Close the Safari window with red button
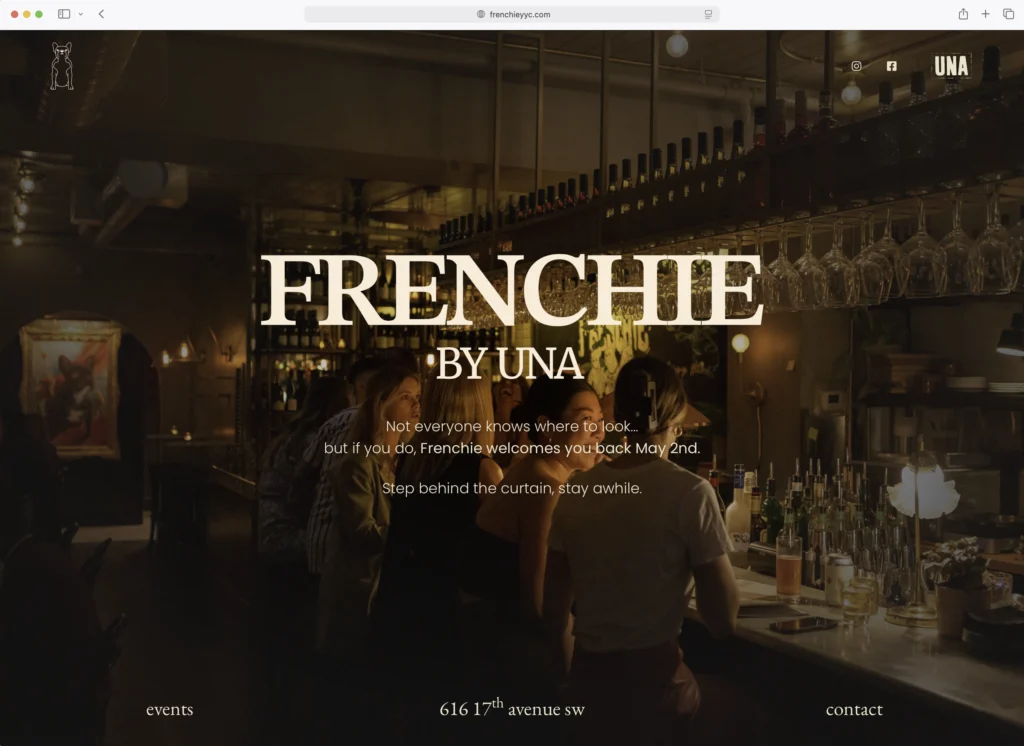This screenshot has height=746, width=1024. click(x=14, y=14)
